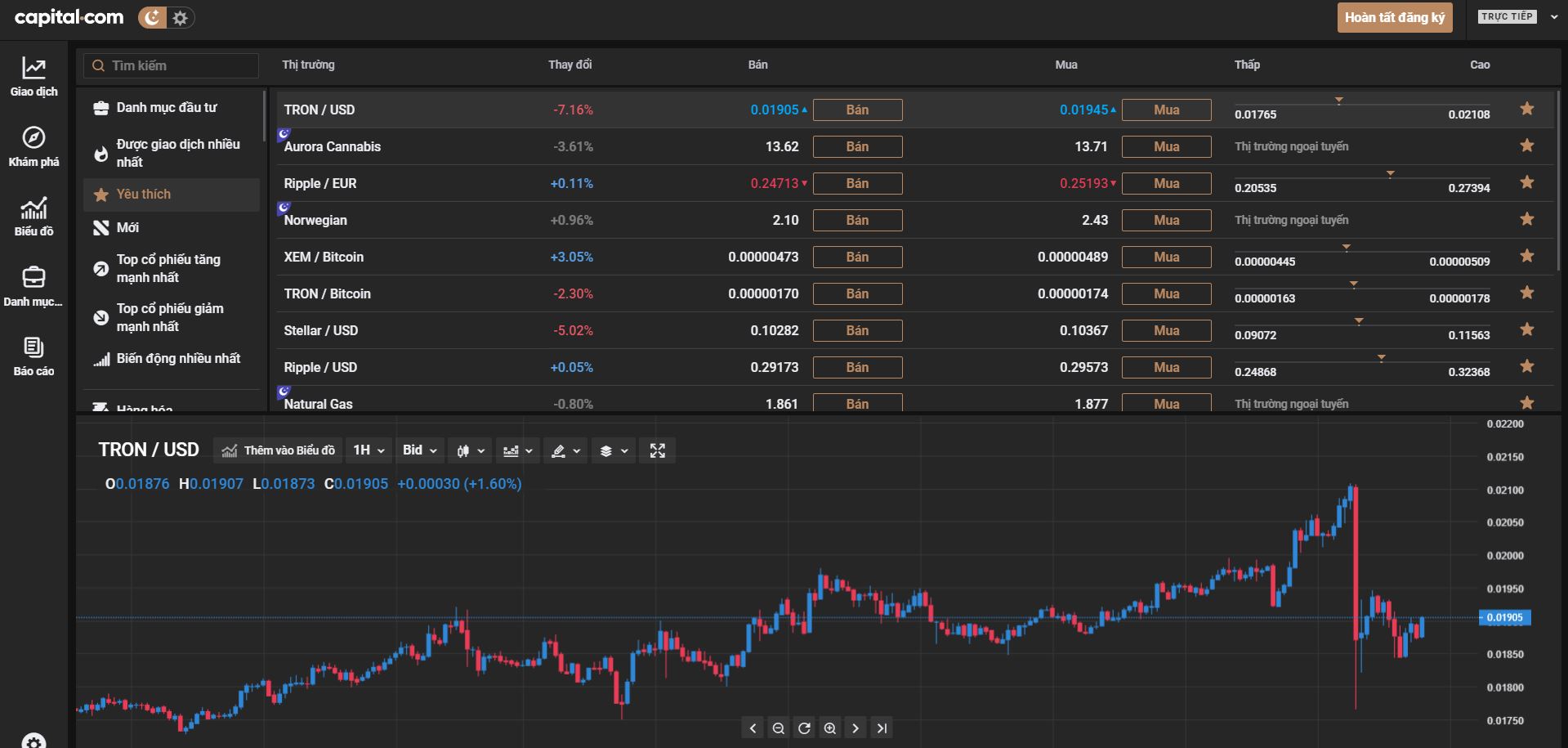Click Mua button for XEM / Bitcoin
1568x748 pixels.
(1166, 257)
